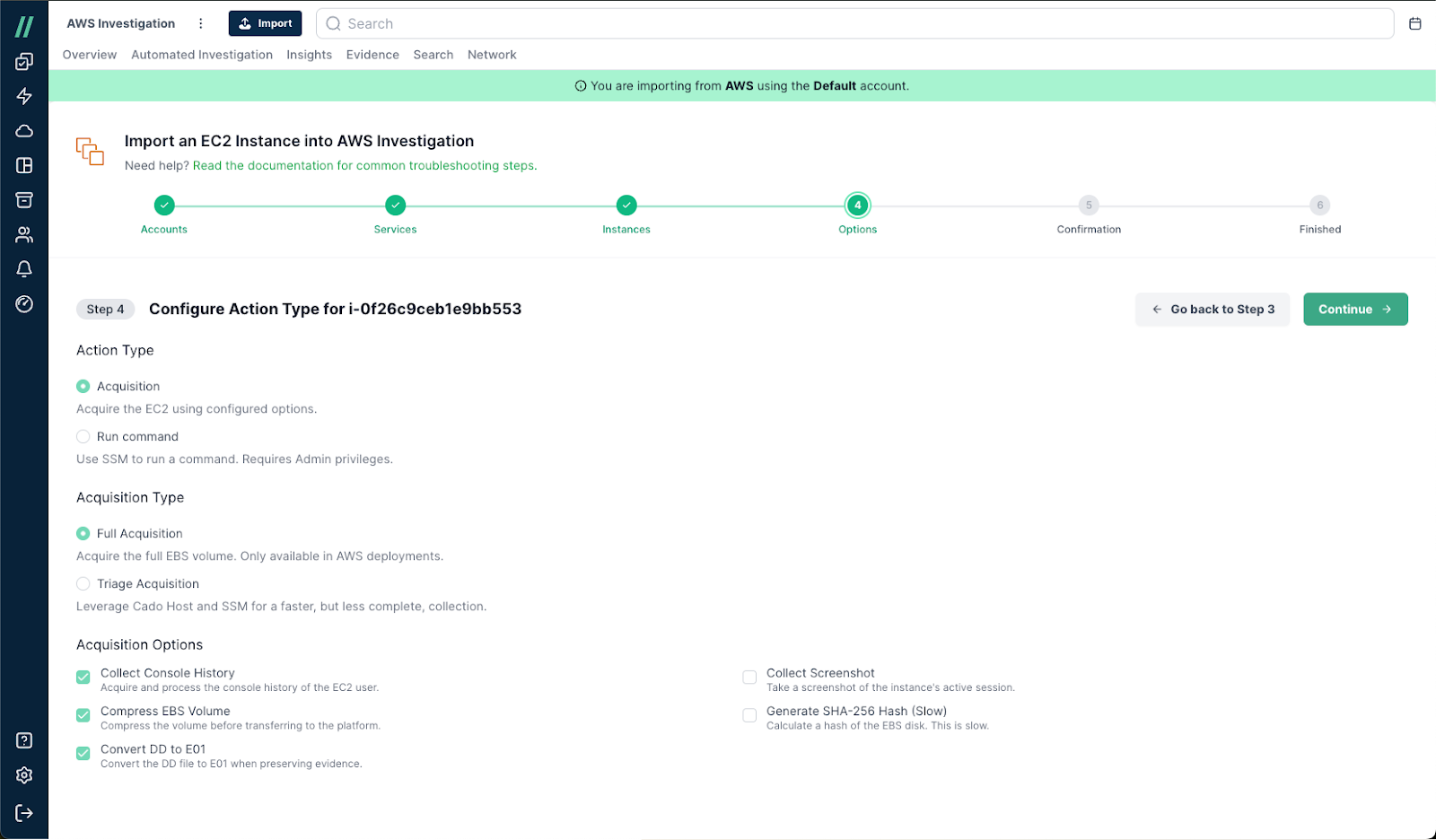This screenshot has width=1436, height=840.
Task: Select Triage Acquisition type
Action: 83,584
